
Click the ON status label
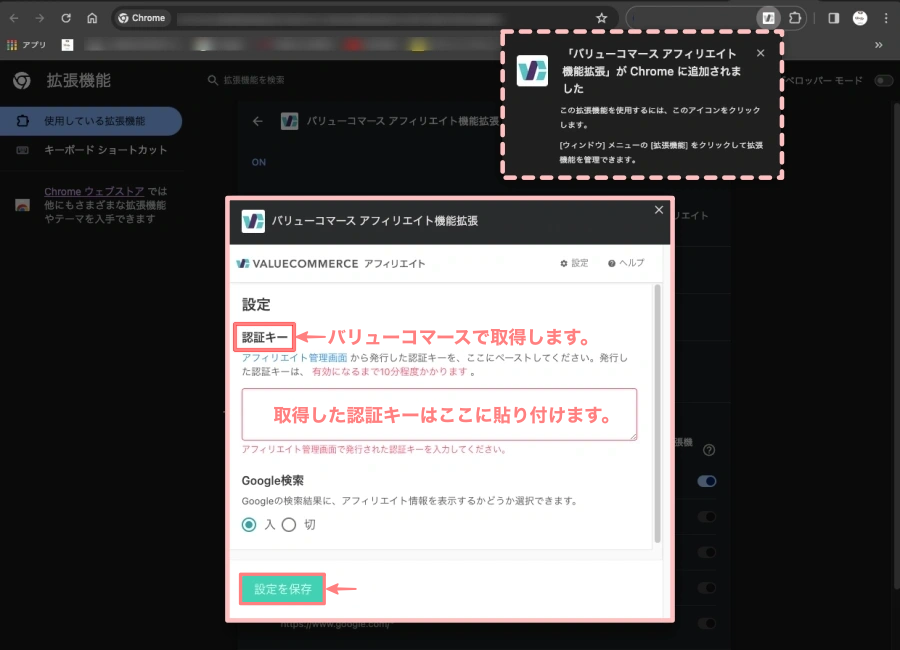click(259, 162)
